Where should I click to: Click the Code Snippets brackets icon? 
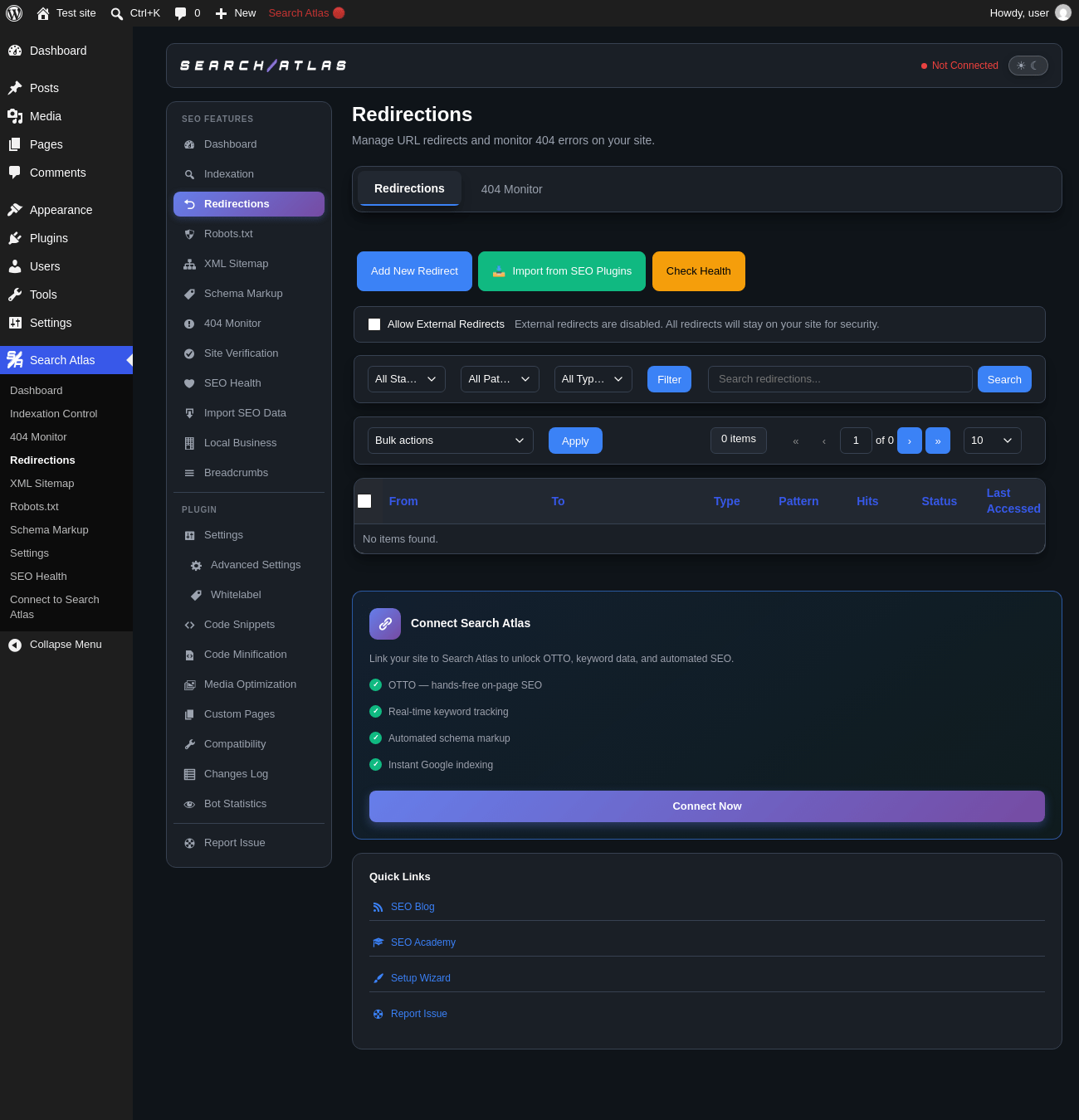tap(189, 625)
